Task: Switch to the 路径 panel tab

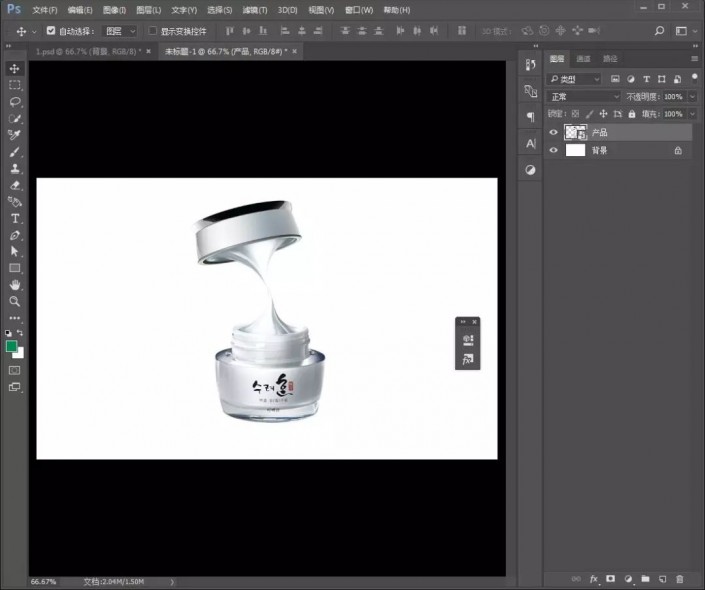Action: [610, 58]
